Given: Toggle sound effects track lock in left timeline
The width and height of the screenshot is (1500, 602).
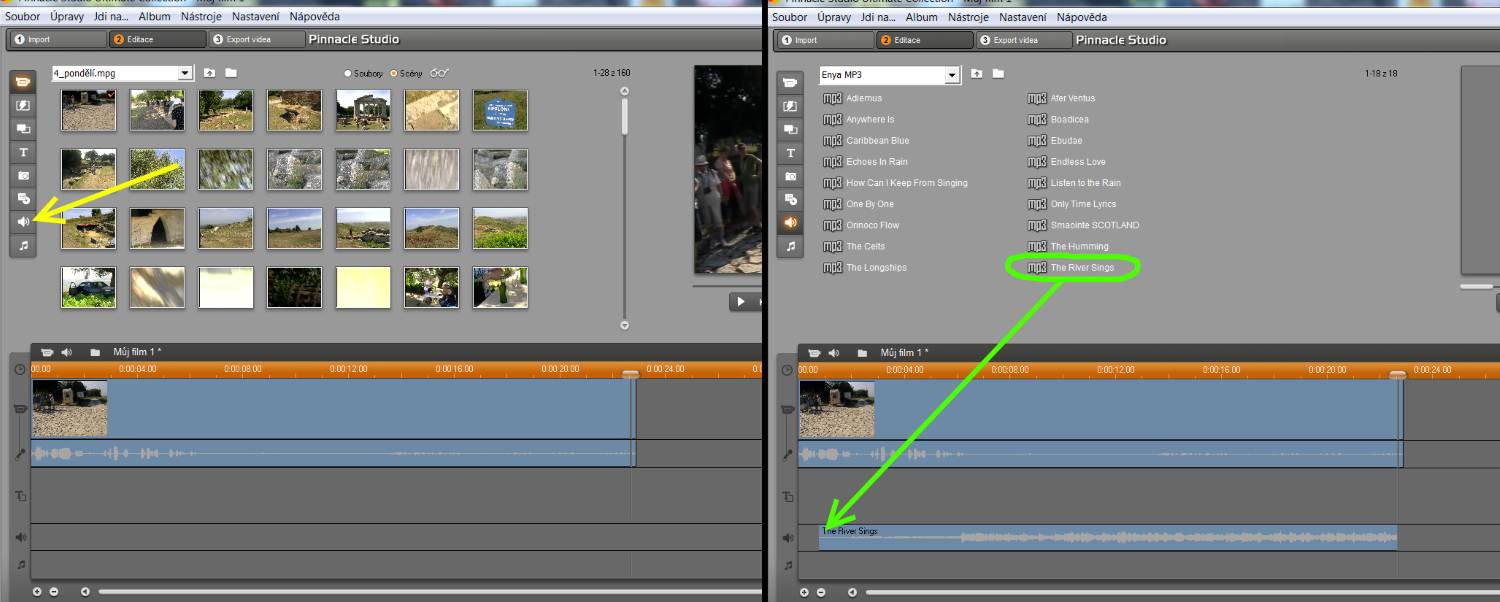Looking at the screenshot, I should (x=20, y=537).
